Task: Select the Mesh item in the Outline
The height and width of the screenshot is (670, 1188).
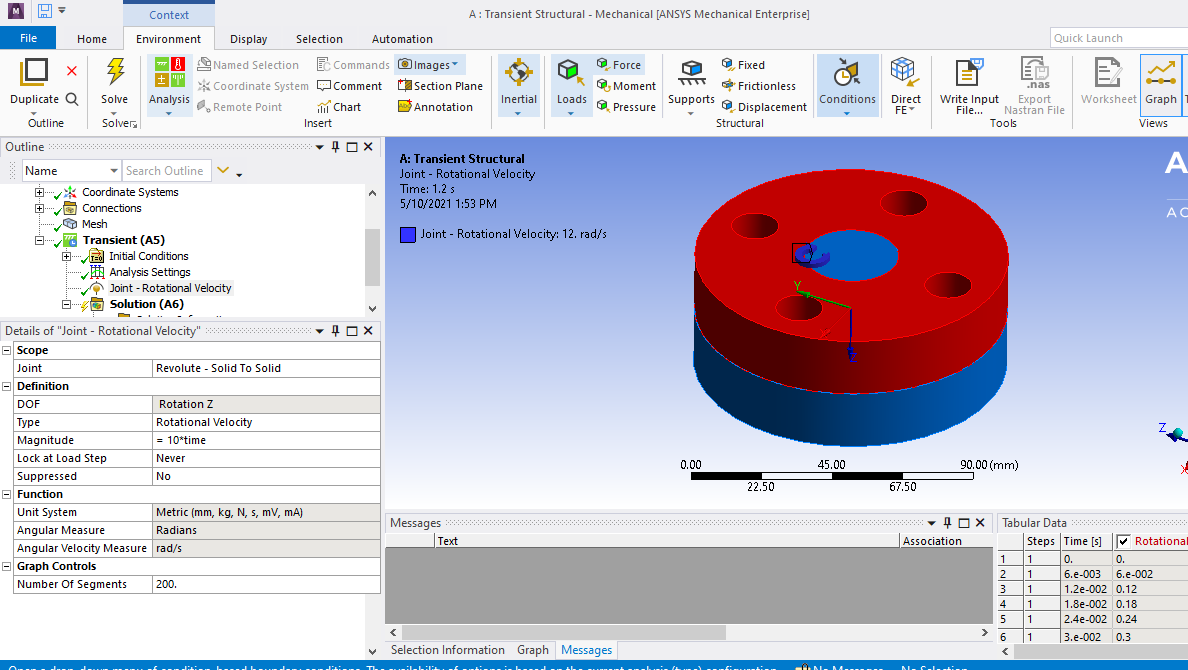Action: [x=95, y=224]
